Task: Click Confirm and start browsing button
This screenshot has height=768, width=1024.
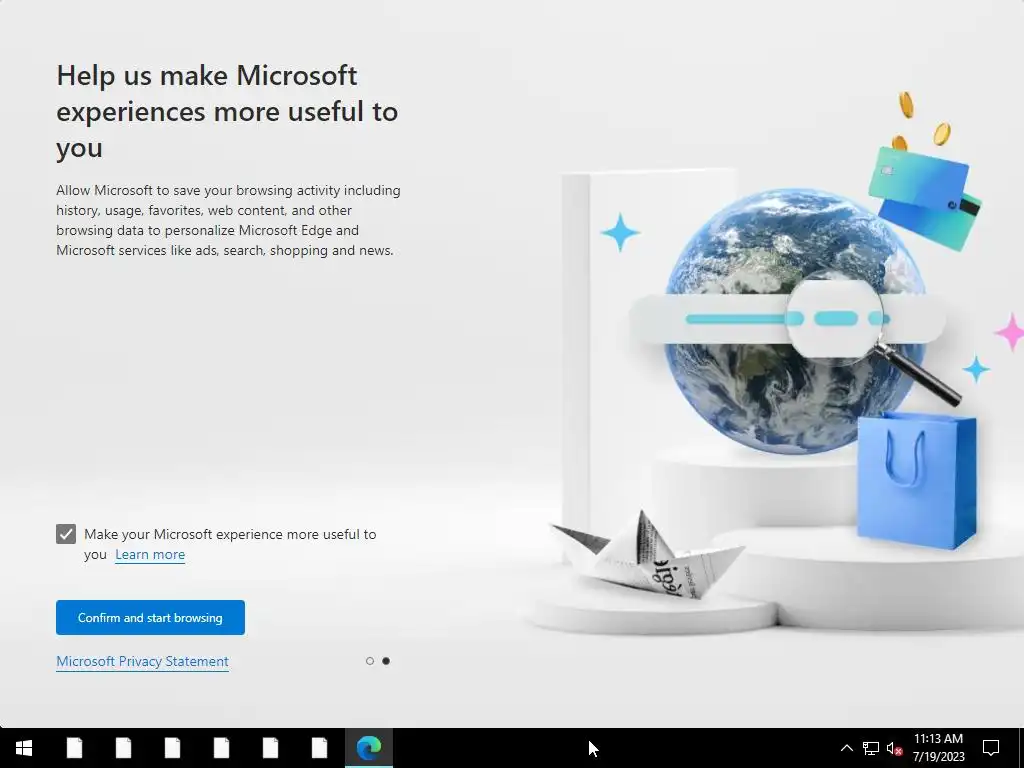Action: click(x=150, y=617)
